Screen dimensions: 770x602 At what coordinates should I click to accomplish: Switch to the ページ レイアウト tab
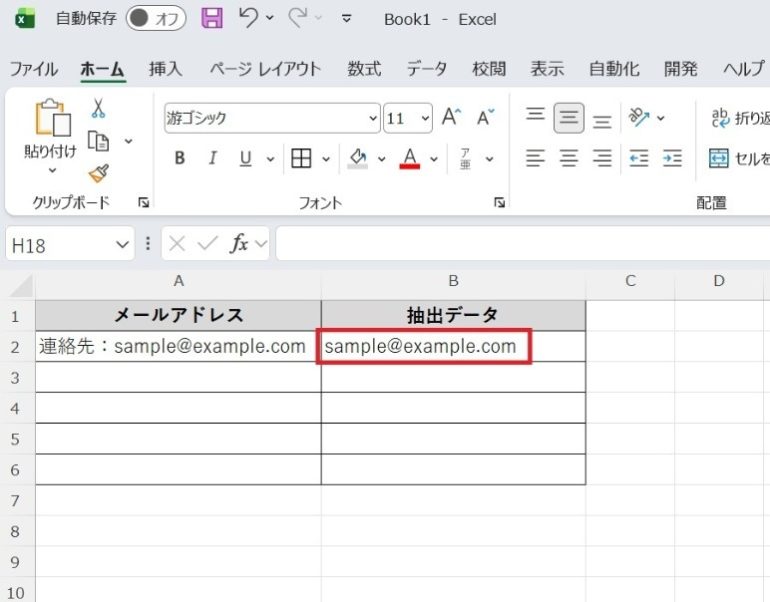tap(265, 69)
